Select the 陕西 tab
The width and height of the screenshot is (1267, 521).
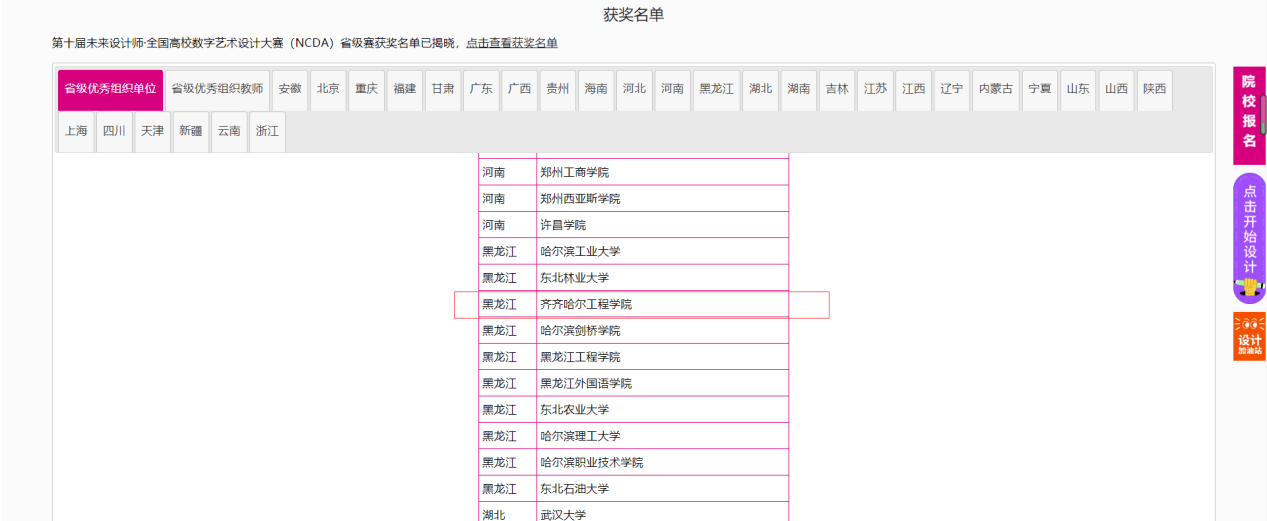pos(1155,89)
